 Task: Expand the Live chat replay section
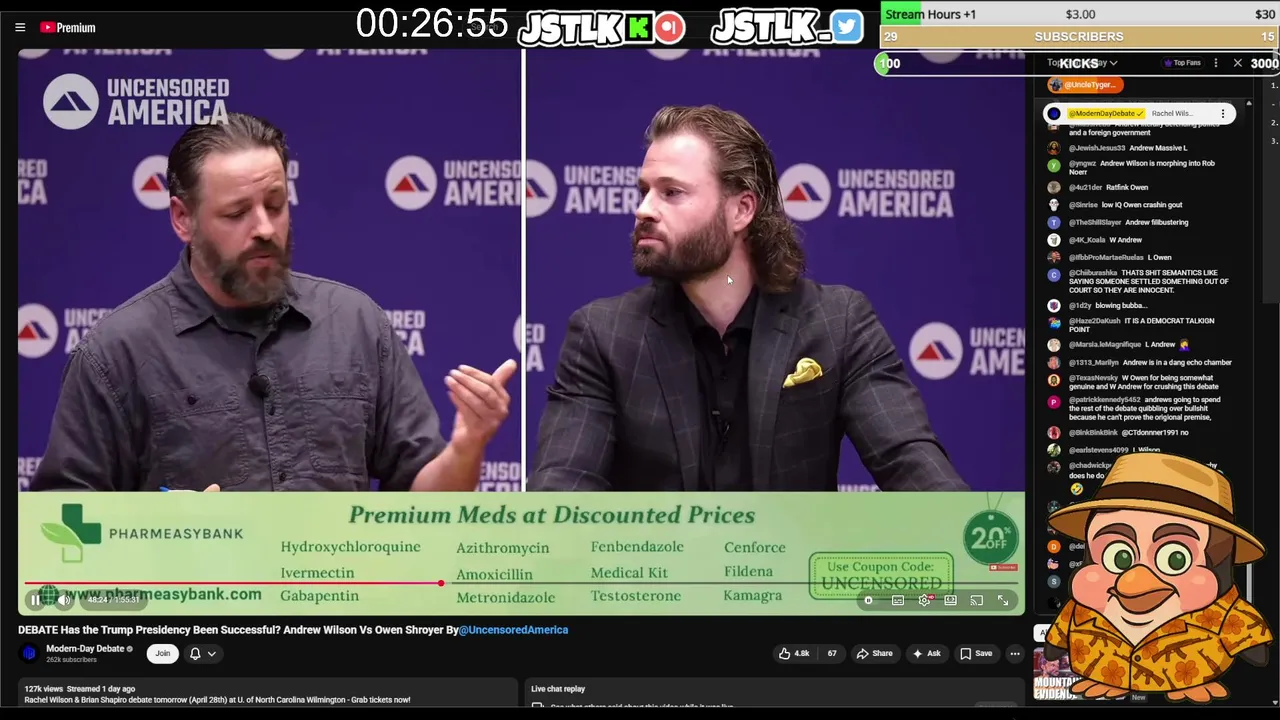(x=775, y=692)
